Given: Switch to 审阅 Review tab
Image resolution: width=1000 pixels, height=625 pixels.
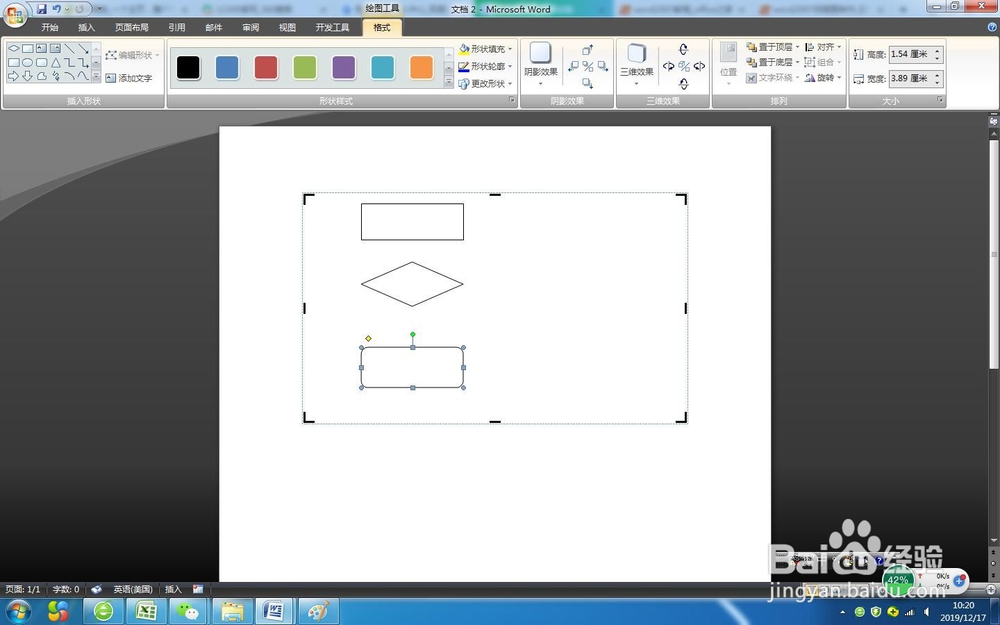Looking at the screenshot, I should (251, 27).
